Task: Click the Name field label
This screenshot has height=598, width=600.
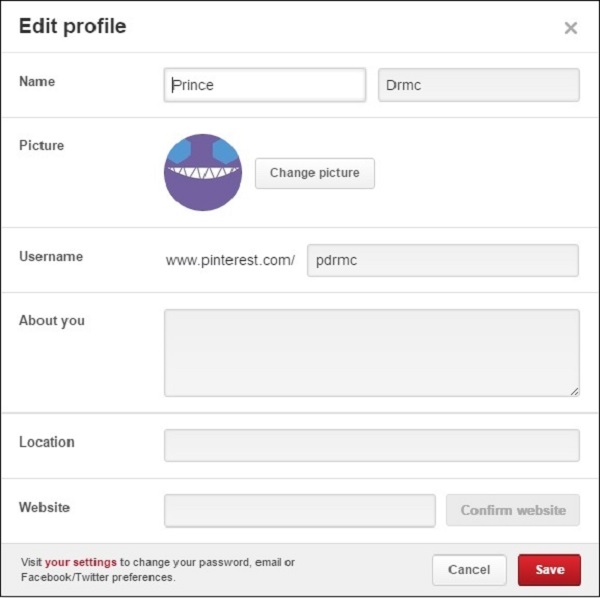Action: pos(37,81)
